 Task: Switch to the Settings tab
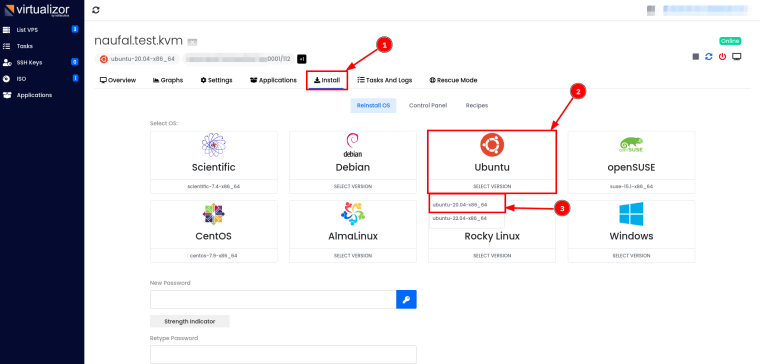[x=217, y=80]
